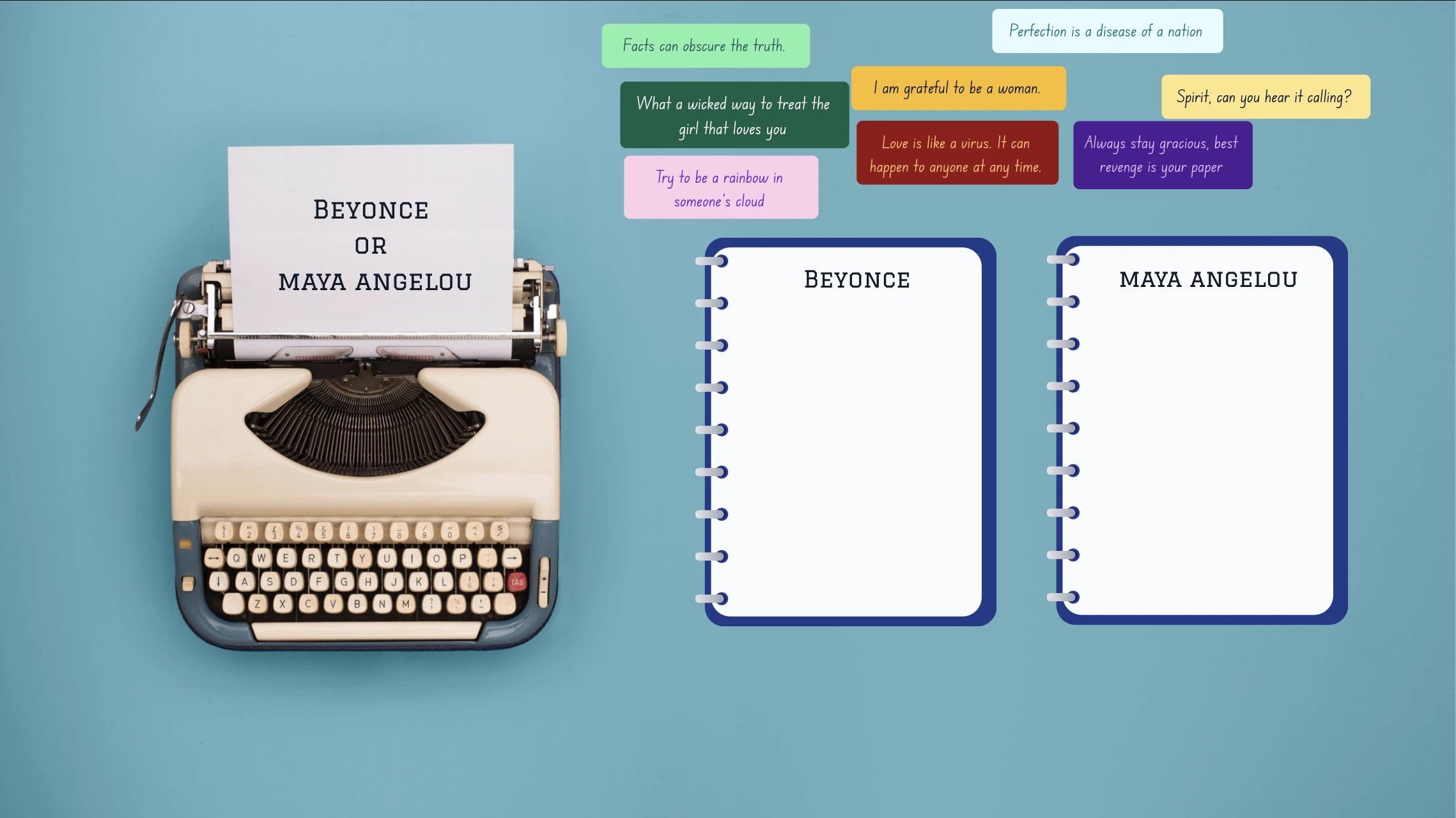Click the 'Love is like a virus' card
Screen dimensions: 1456x818
957,153
